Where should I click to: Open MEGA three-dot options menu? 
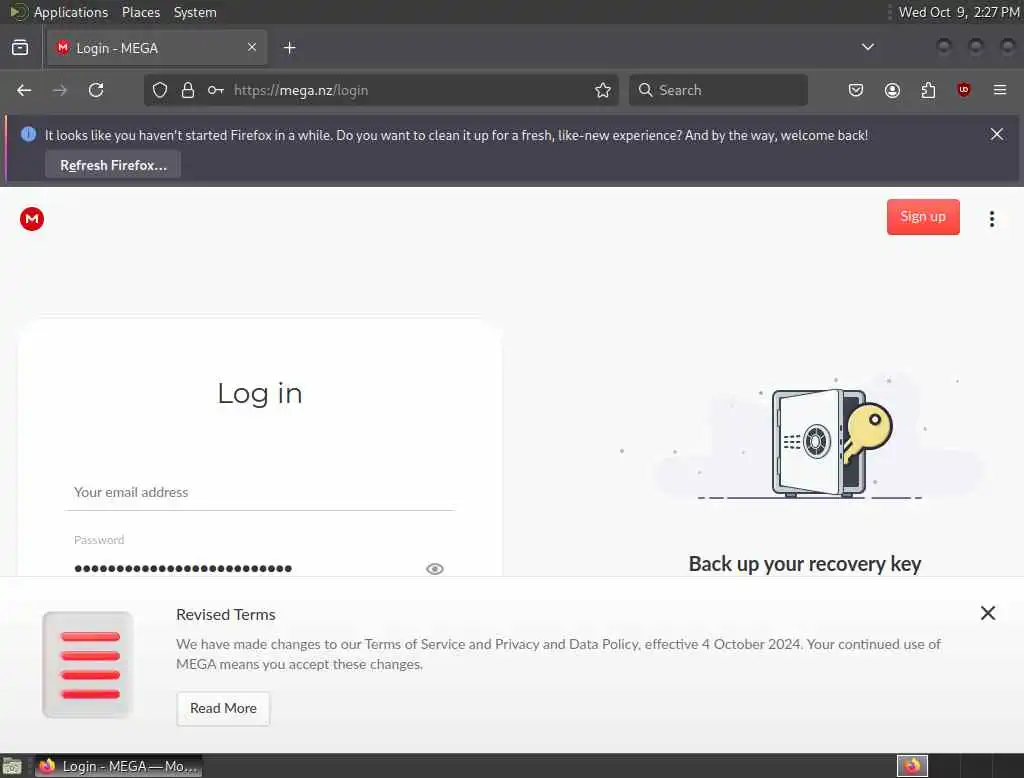991,219
